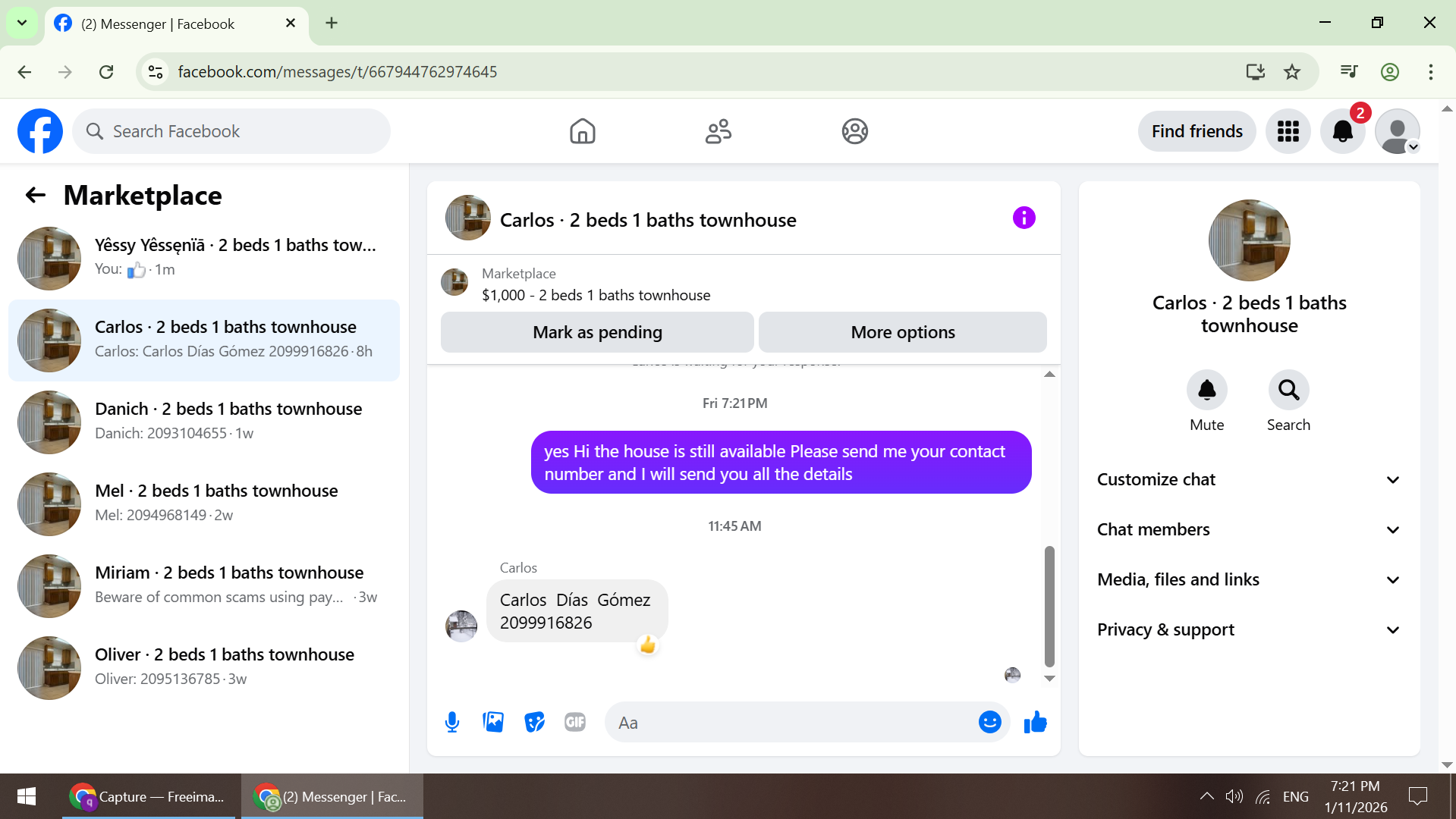Switch to the Messenger | Facebook tab
The image size is (1456, 819).
click(177, 24)
